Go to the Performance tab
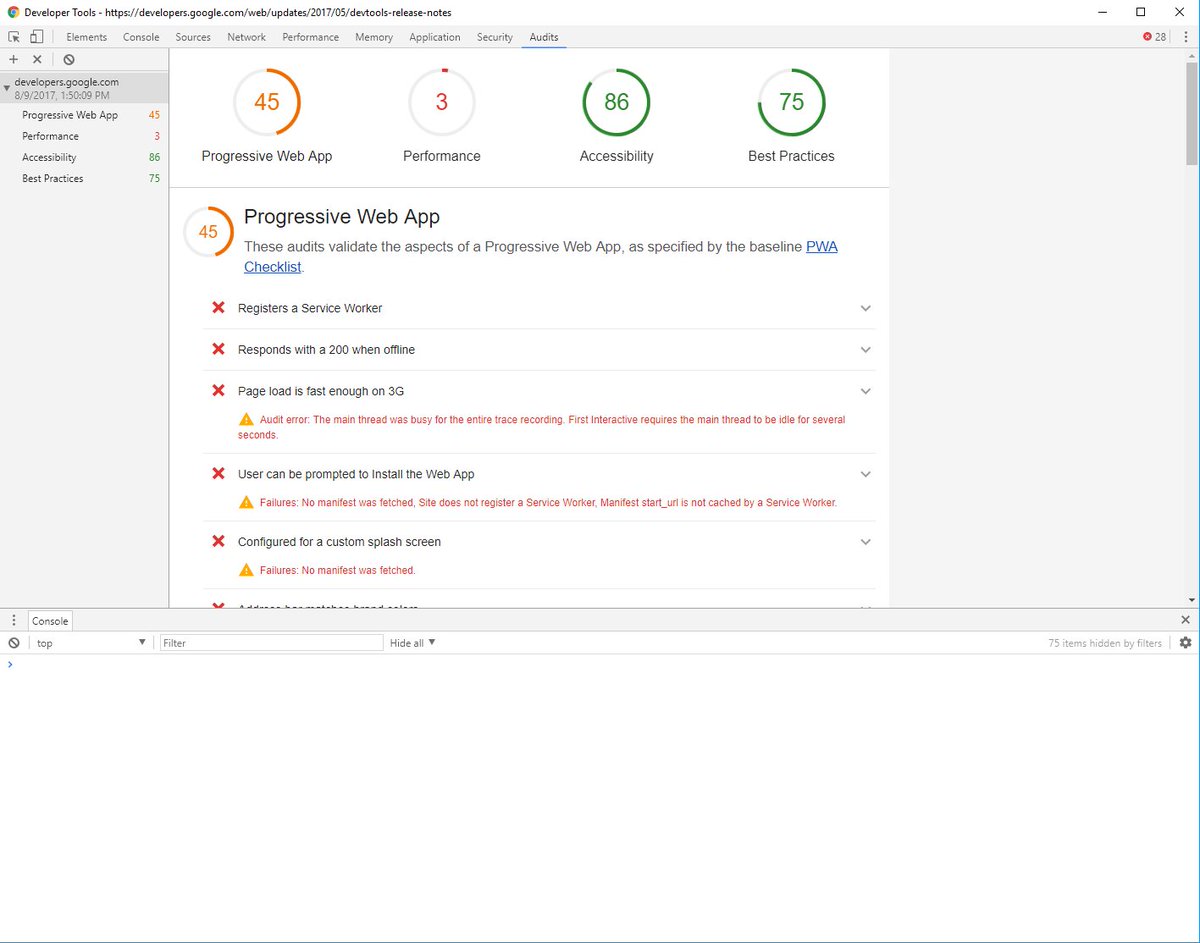 (x=310, y=37)
